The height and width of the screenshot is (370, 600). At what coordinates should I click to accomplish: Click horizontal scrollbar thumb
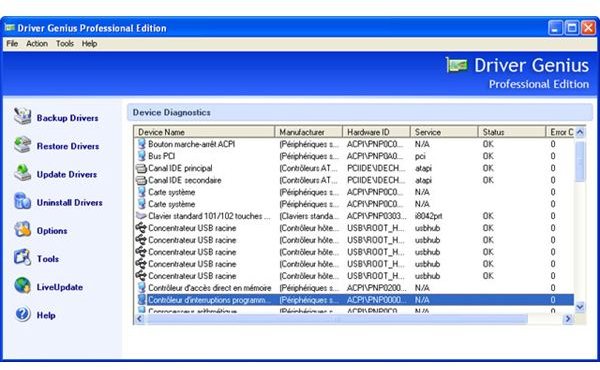(337, 319)
